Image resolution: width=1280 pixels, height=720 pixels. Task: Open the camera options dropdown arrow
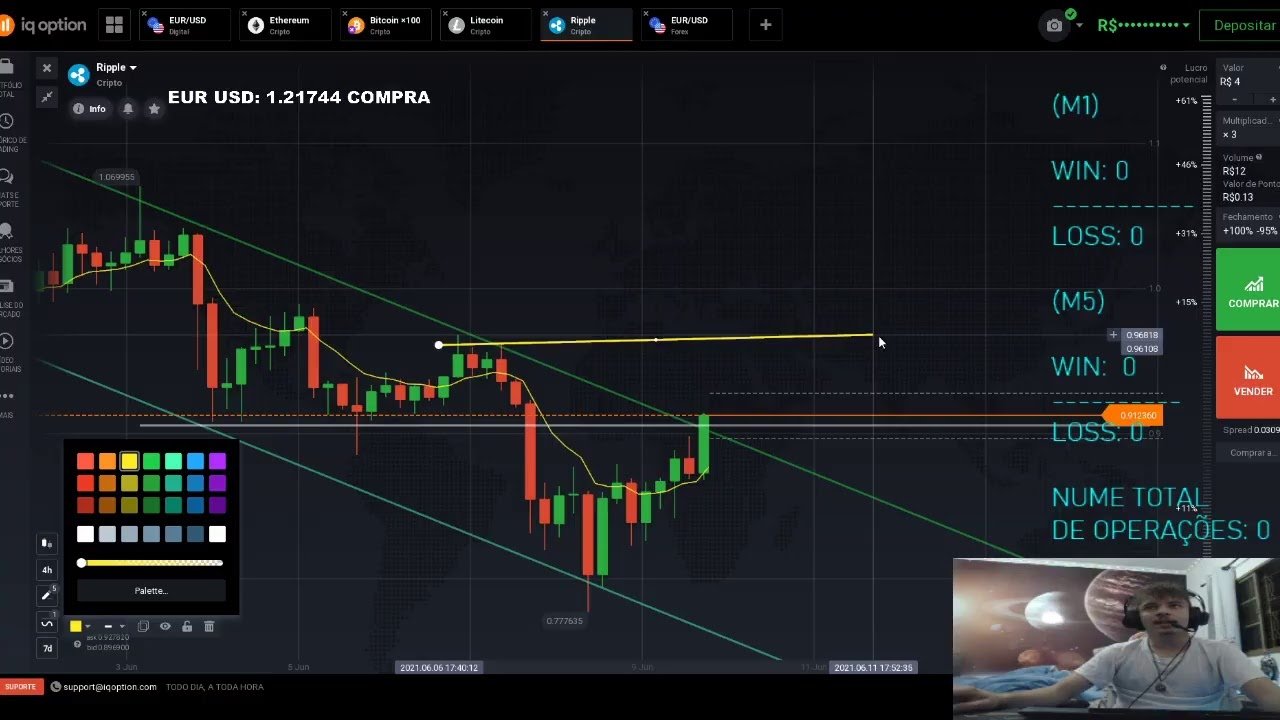click(1079, 26)
